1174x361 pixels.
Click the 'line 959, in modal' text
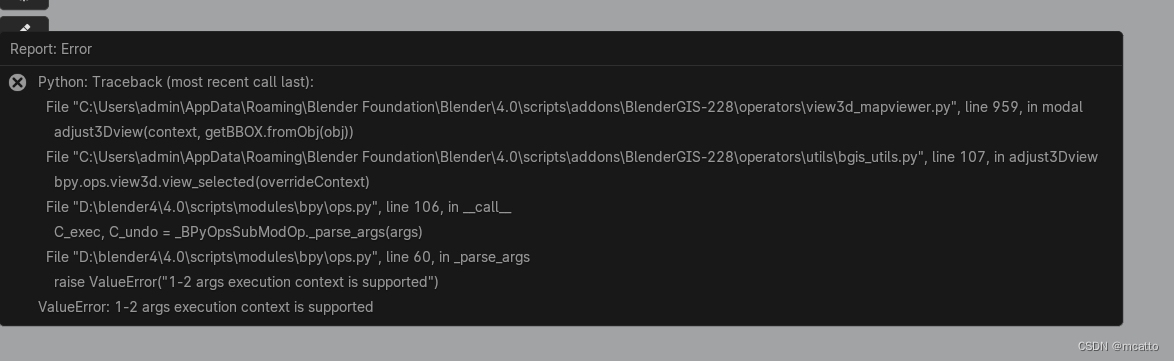point(1024,107)
